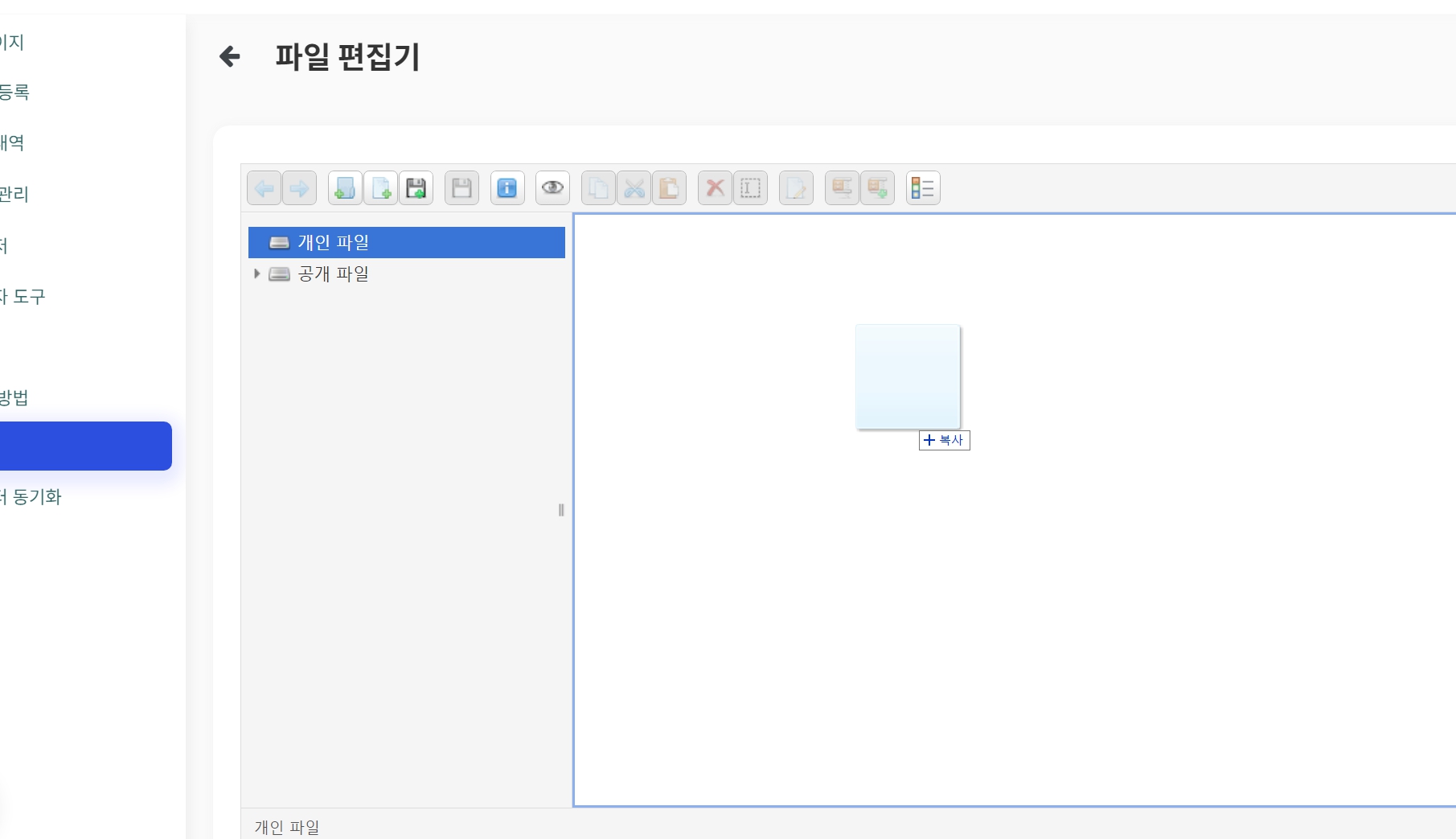1456x839 pixels.
Task: Open the sidebar item ending in 내역
Action: (x=12, y=143)
